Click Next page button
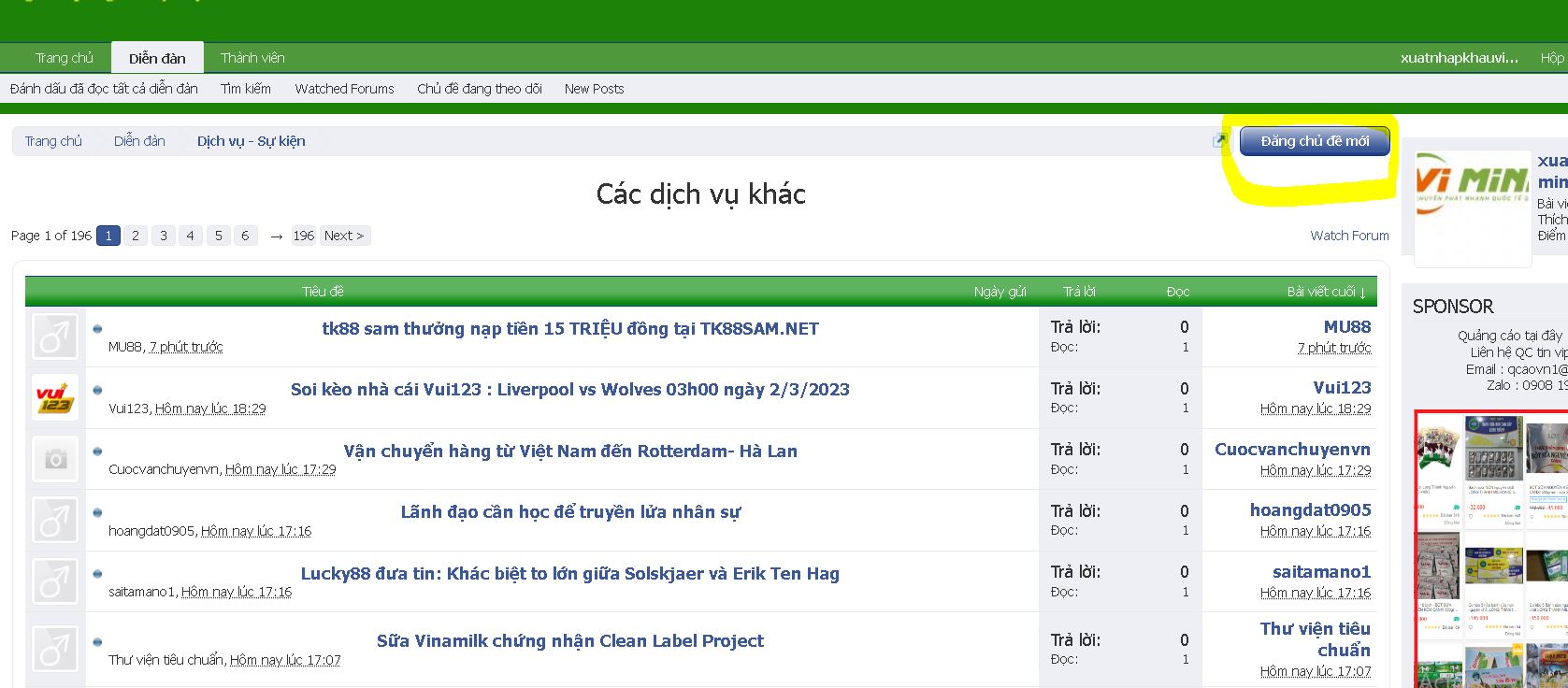The width and height of the screenshot is (1568, 688). [x=344, y=236]
